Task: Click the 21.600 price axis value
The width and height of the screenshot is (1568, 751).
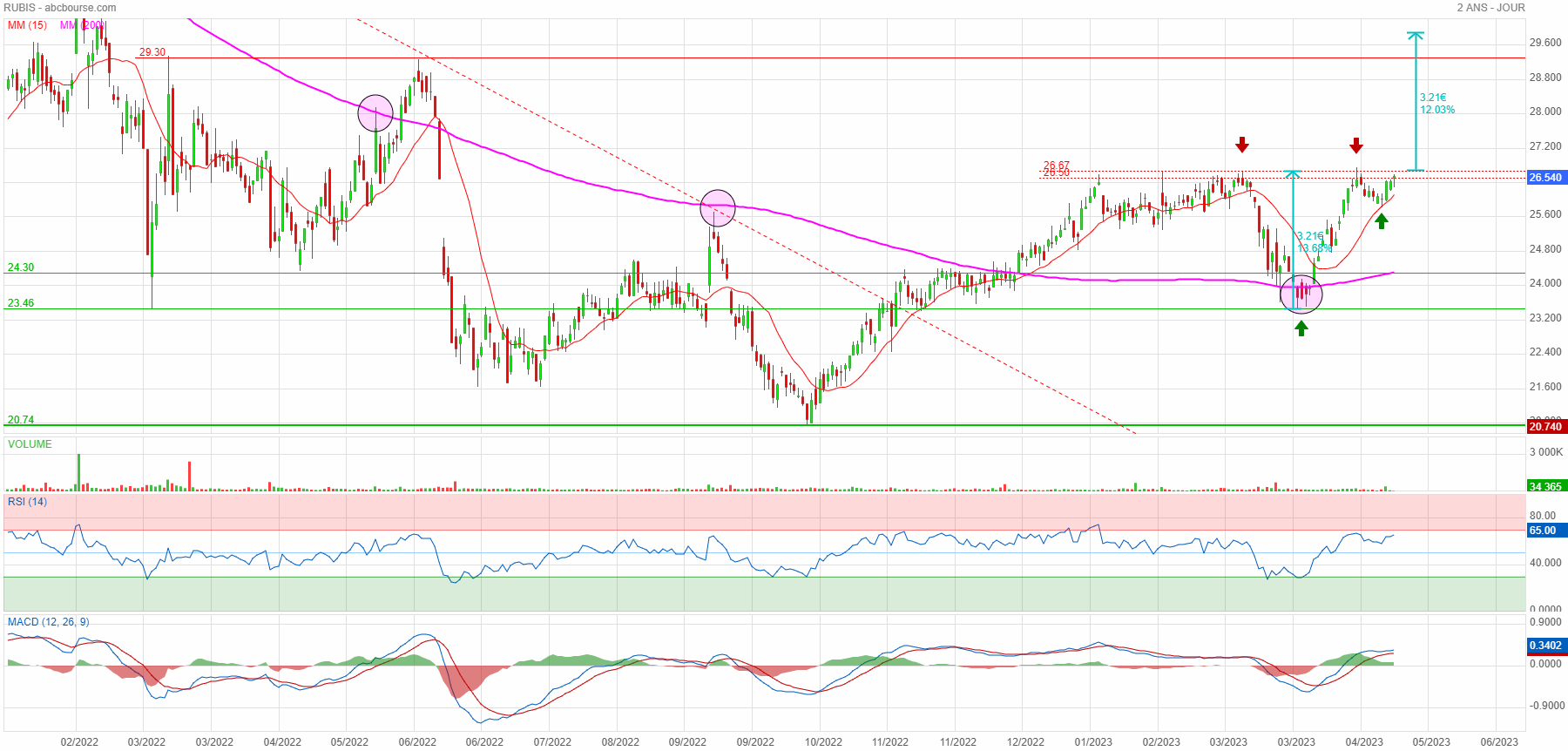Action: (1546, 387)
